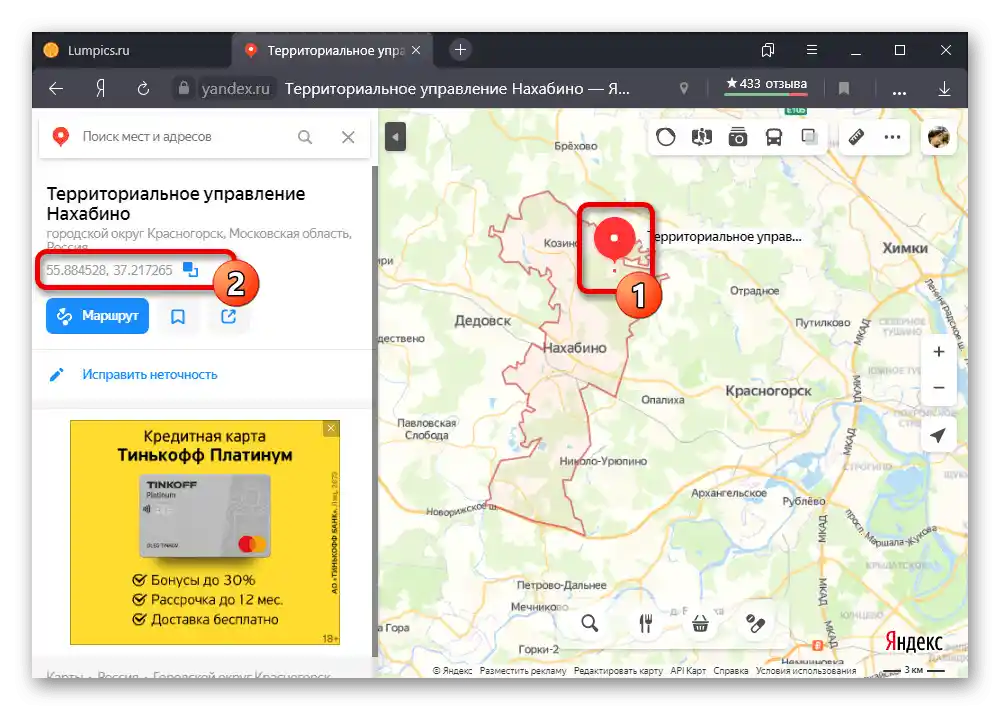Click the location pin in the address bar

click(684, 89)
